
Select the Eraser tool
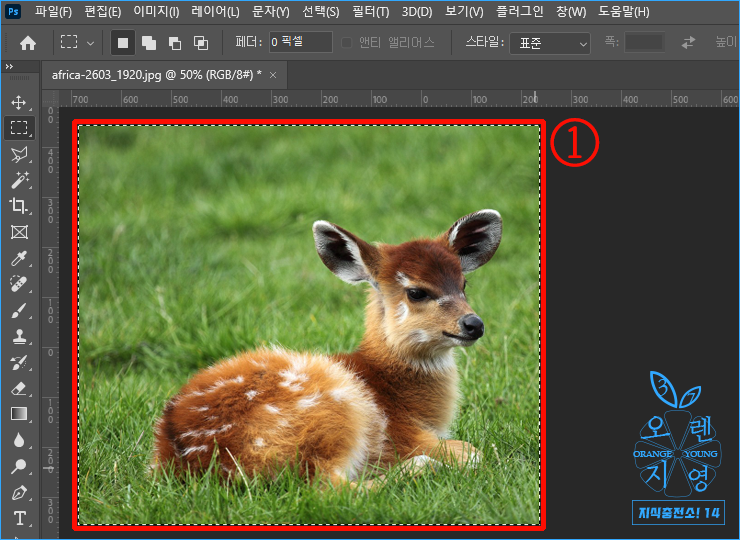click(19, 388)
